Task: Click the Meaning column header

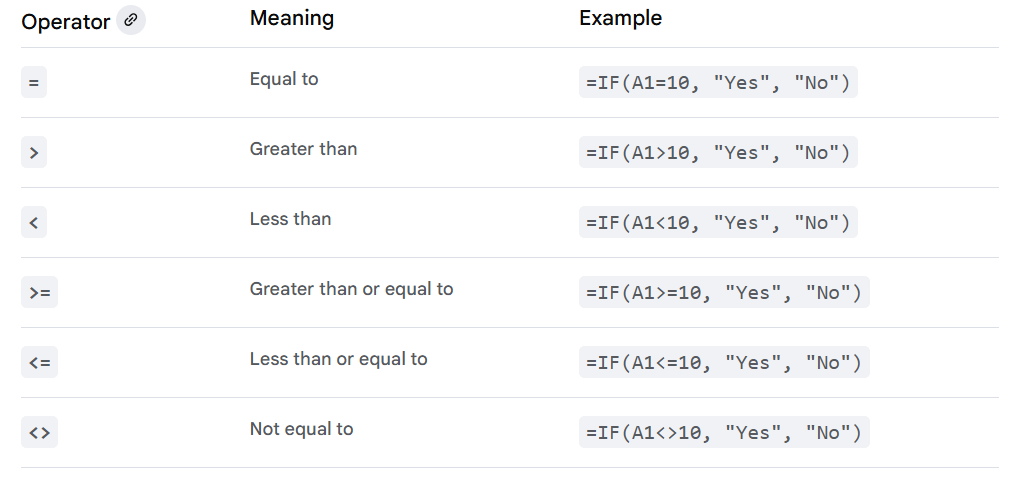Action: (x=292, y=18)
